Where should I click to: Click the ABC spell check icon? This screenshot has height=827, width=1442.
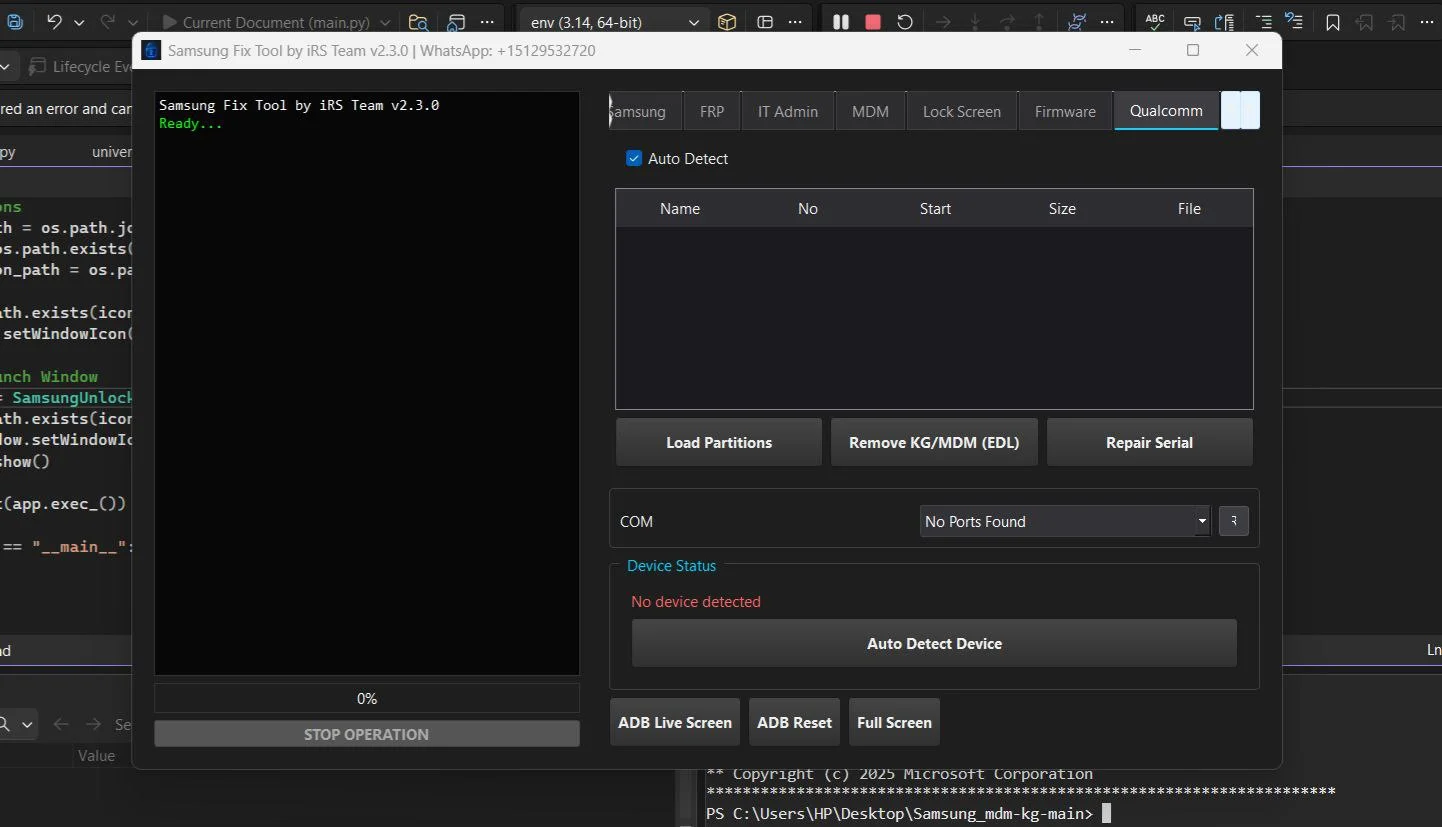click(1155, 21)
